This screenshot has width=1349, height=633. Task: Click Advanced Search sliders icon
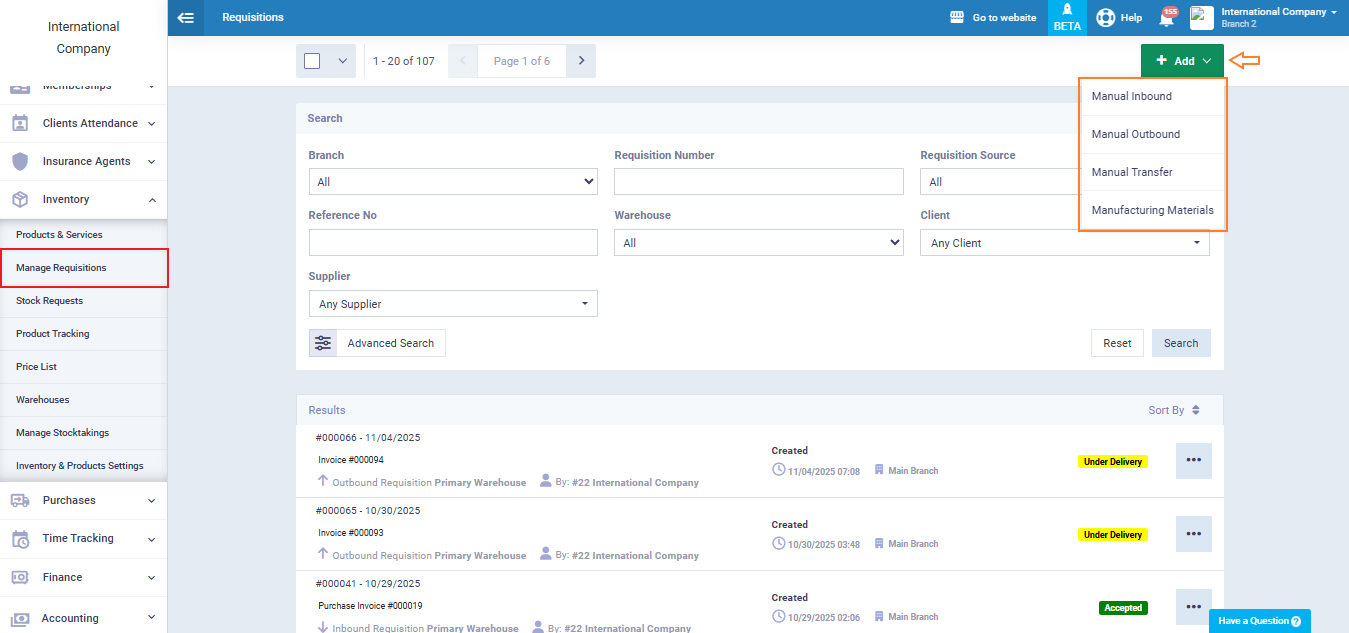(323, 343)
